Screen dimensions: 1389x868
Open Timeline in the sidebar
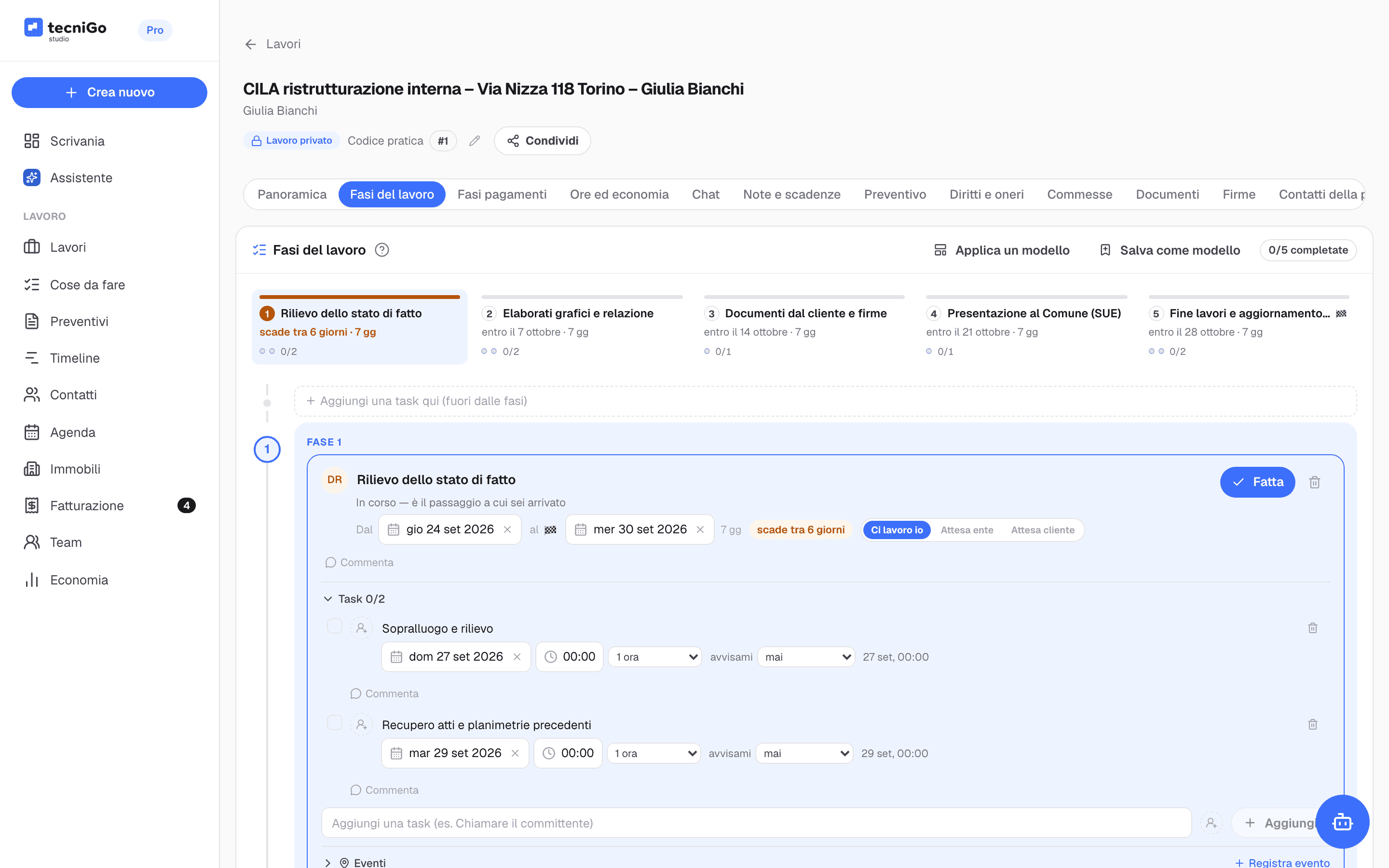point(109,358)
